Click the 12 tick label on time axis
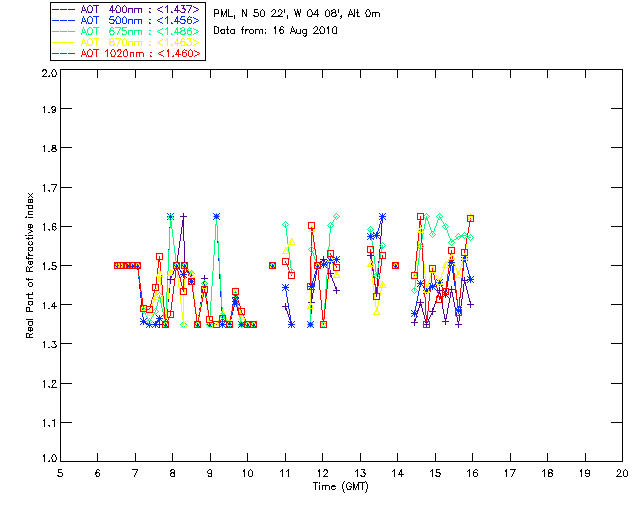This screenshot has width=640, height=512. click(323, 473)
